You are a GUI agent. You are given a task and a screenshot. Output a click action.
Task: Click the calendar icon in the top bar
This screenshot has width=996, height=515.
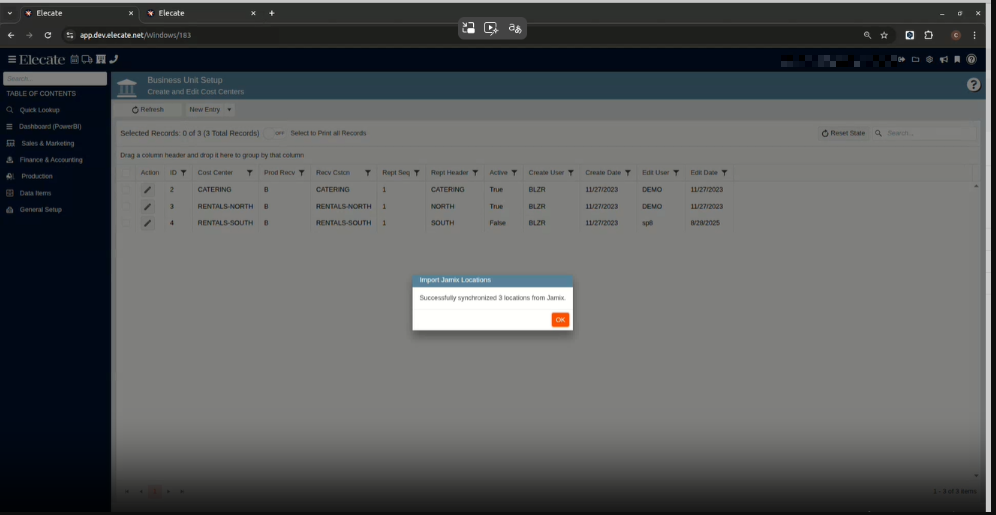(75, 59)
